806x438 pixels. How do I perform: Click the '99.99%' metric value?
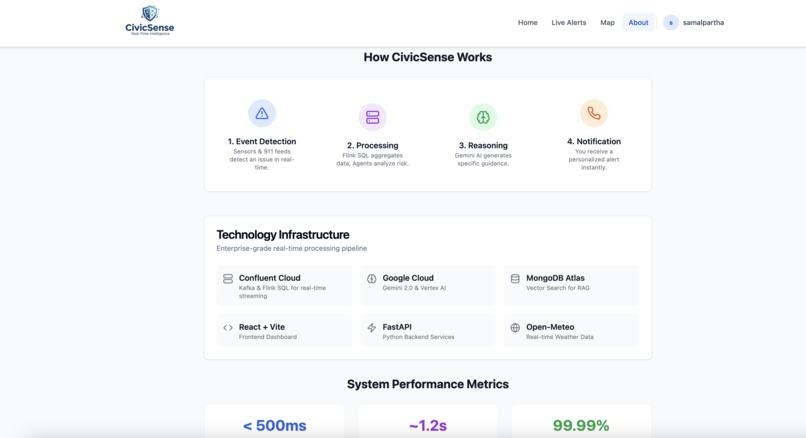[x=581, y=426]
